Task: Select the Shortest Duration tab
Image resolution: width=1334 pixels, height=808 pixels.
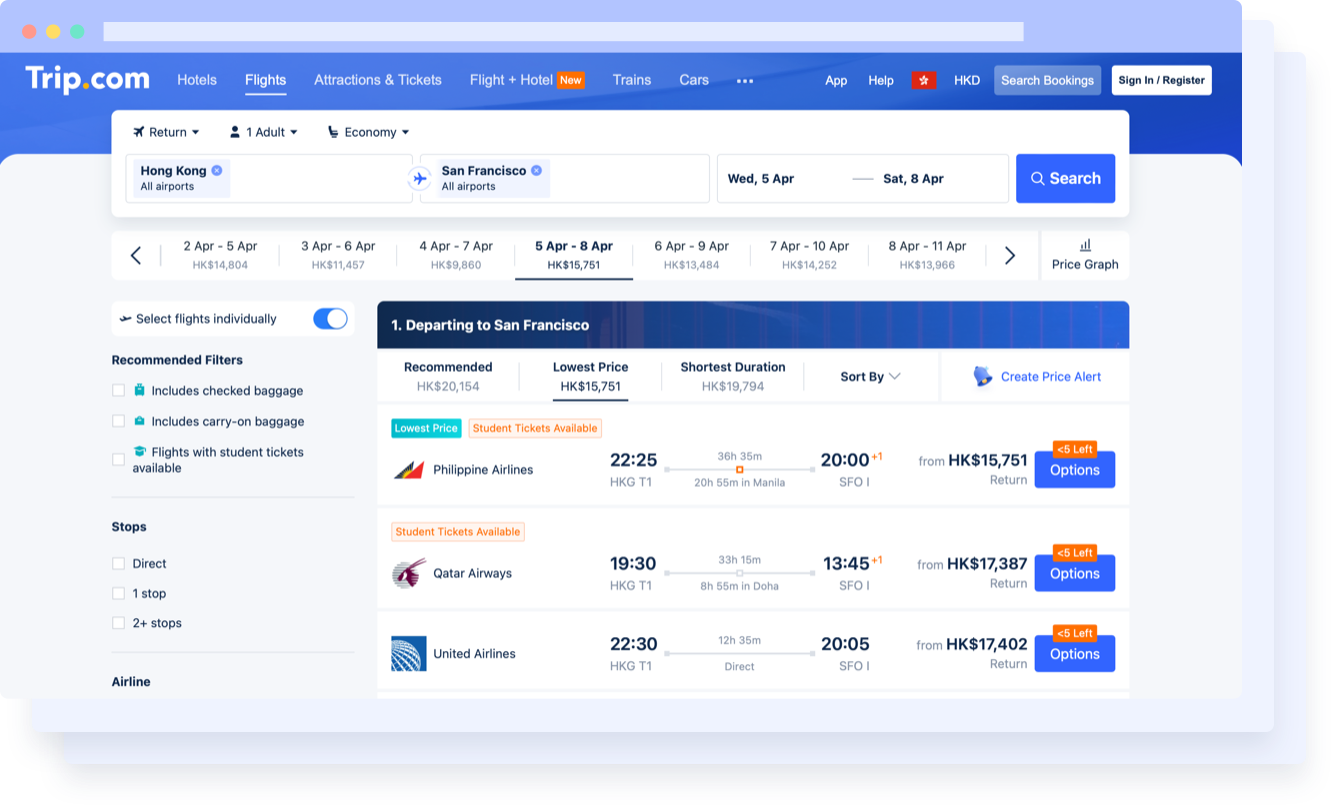Action: [x=733, y=376]
